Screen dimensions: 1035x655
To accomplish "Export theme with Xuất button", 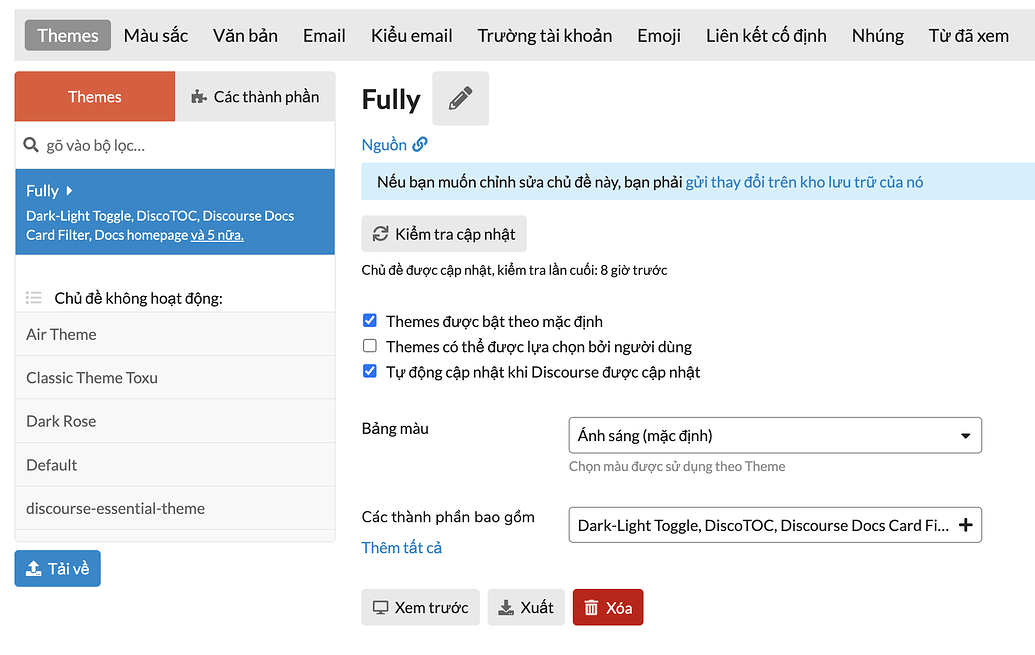I will pos(526,607).
